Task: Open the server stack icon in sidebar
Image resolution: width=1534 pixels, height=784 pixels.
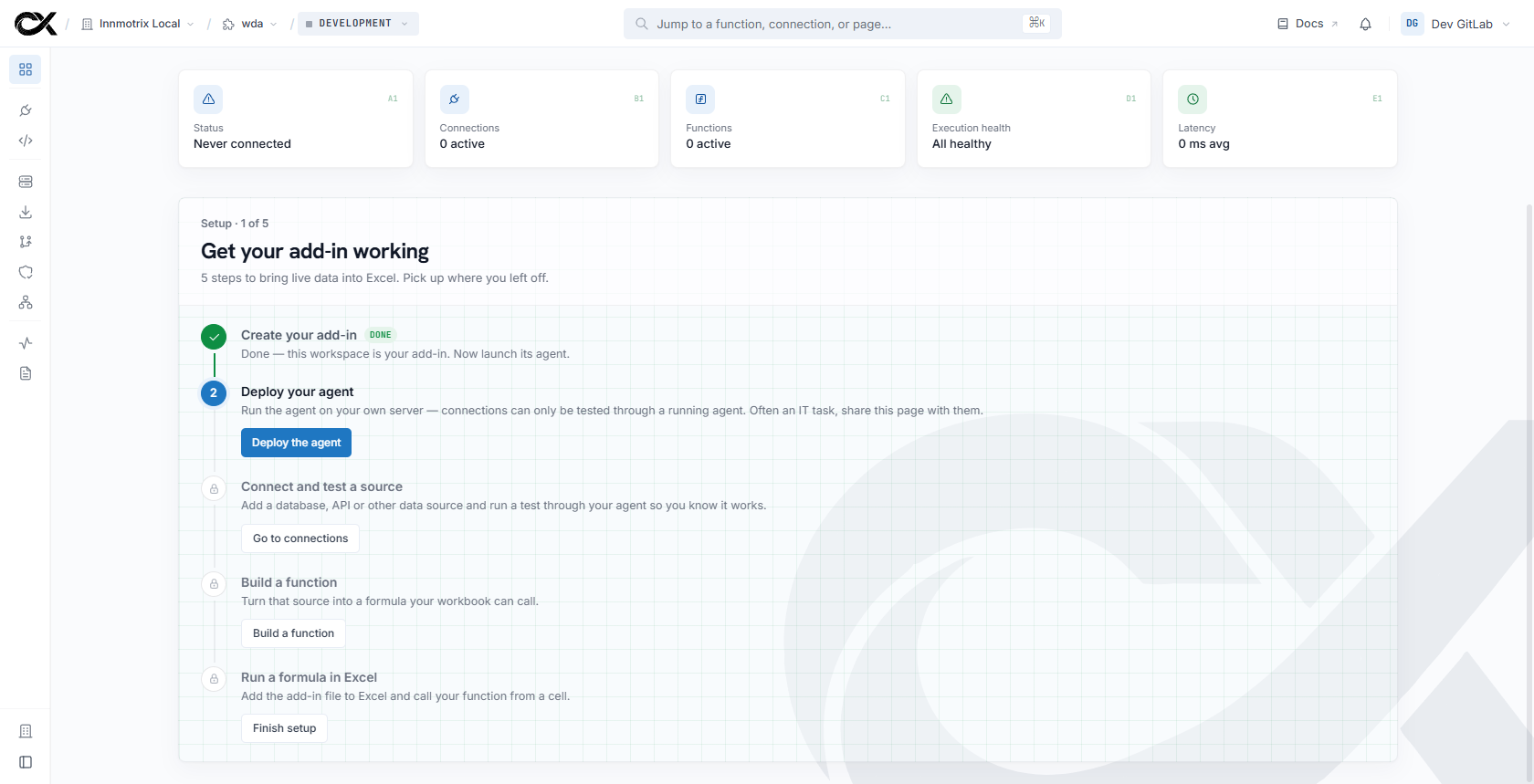Action: coord(26,182)
